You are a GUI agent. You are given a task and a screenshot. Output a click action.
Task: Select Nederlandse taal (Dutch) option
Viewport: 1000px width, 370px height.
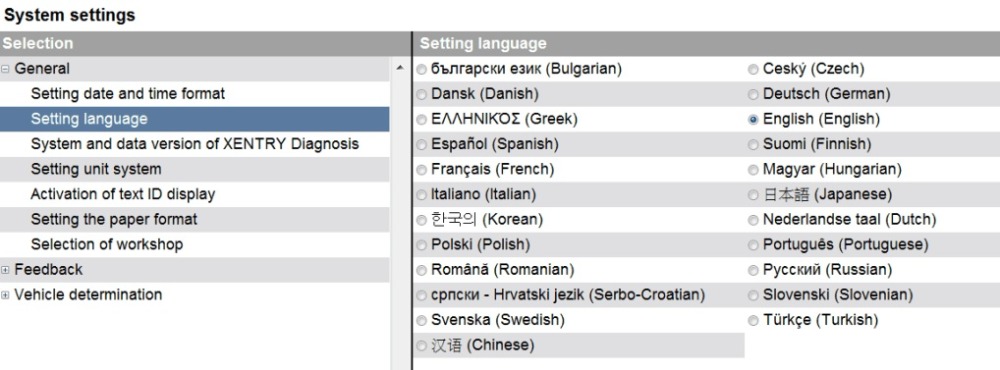[x=753, y=220]
